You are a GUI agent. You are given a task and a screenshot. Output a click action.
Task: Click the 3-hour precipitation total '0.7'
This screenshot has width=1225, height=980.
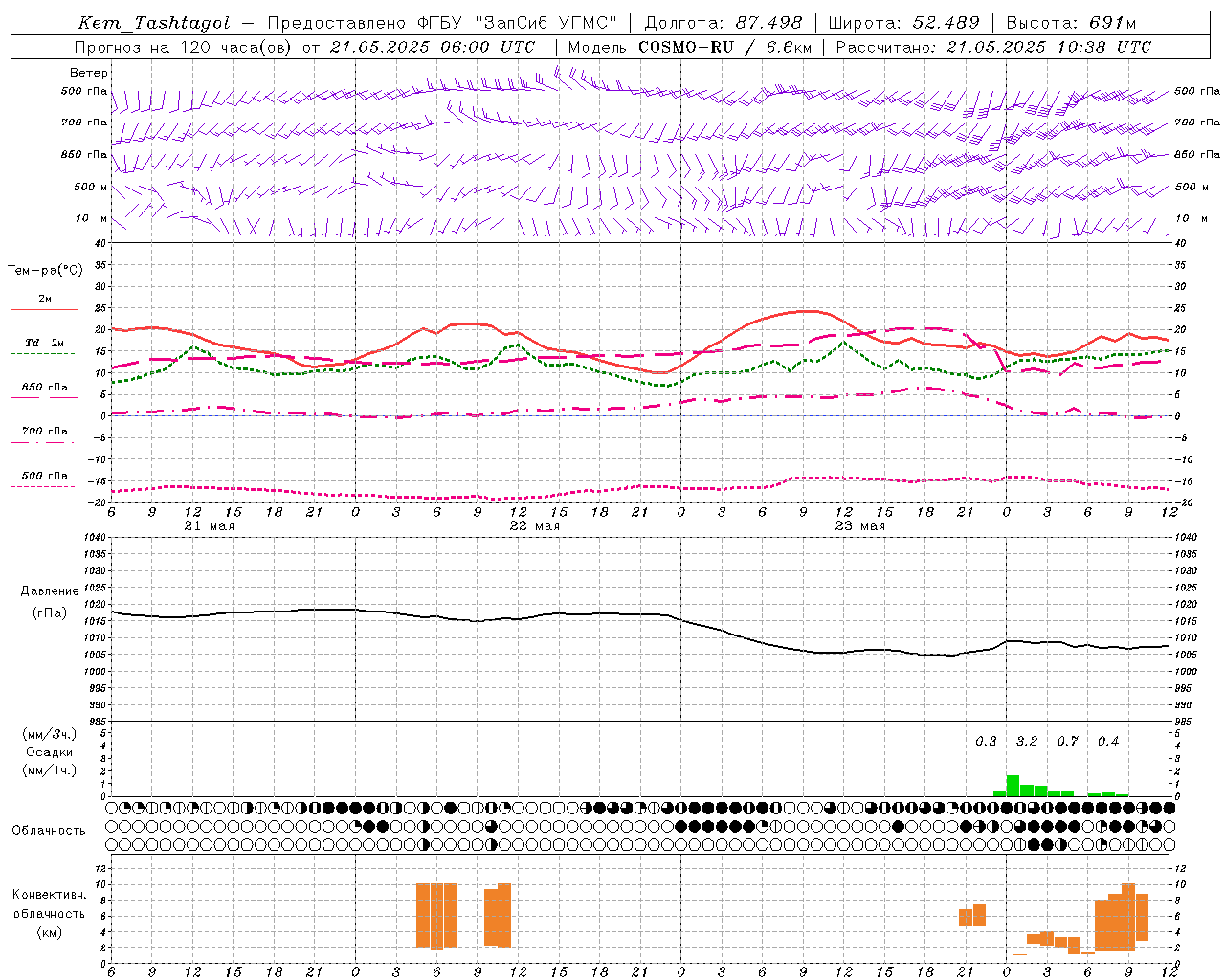tap(1067, 741)
